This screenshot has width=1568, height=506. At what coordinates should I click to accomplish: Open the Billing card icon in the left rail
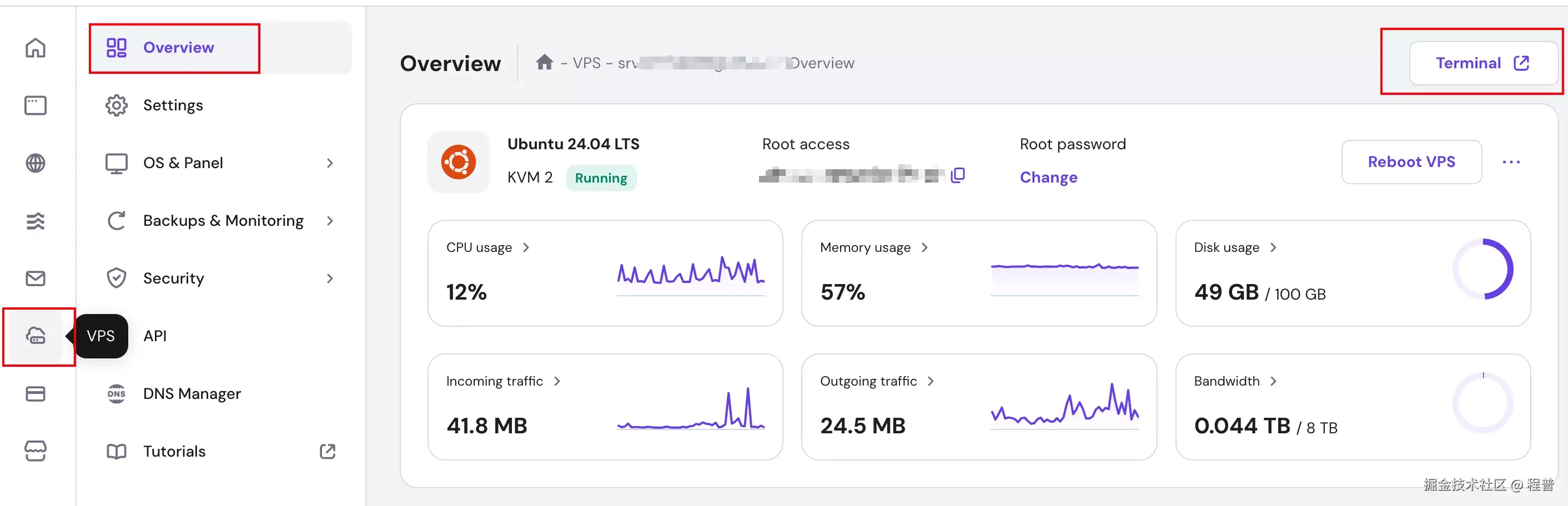tap(36, 394)
